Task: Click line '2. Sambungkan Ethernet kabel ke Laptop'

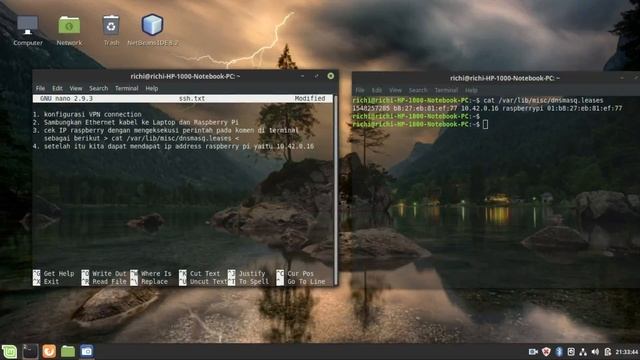Action: point(136,122)
